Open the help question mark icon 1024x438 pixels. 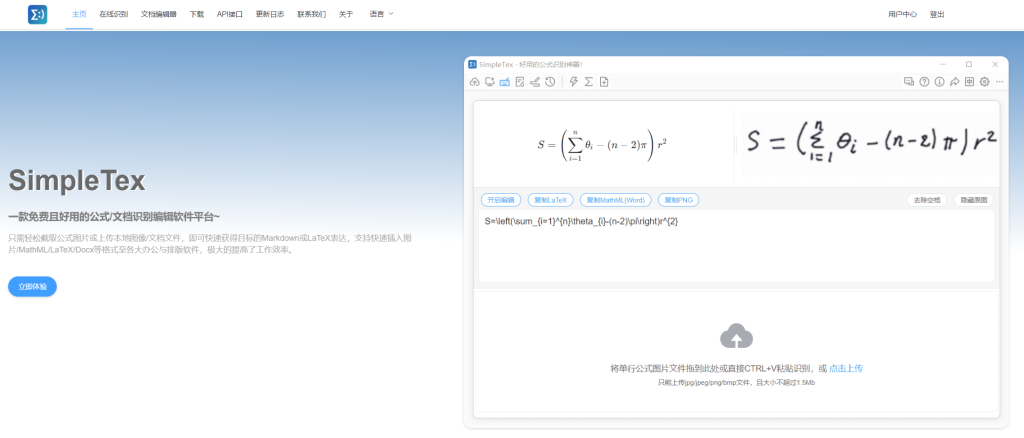click(x=924, y=82)
